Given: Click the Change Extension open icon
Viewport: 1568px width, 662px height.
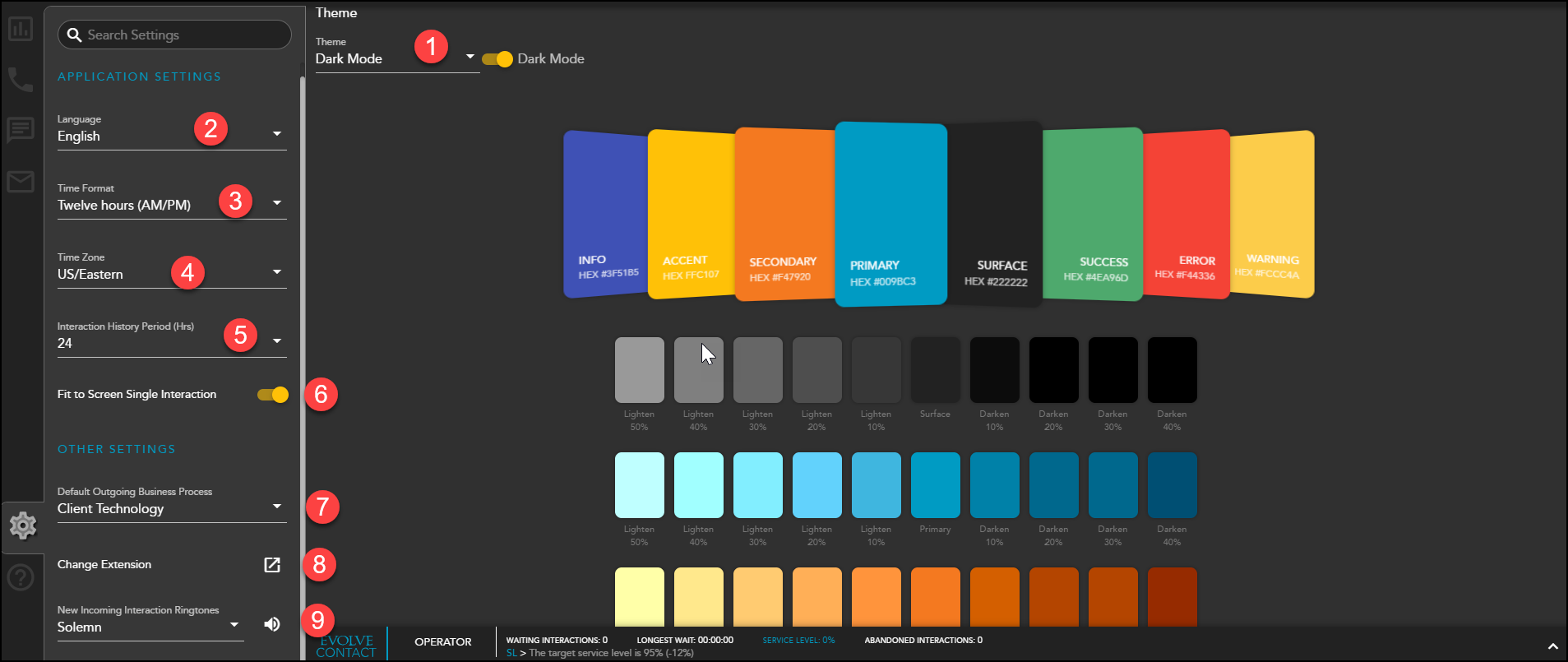Looking at the screenshot, I should (272, 565).
